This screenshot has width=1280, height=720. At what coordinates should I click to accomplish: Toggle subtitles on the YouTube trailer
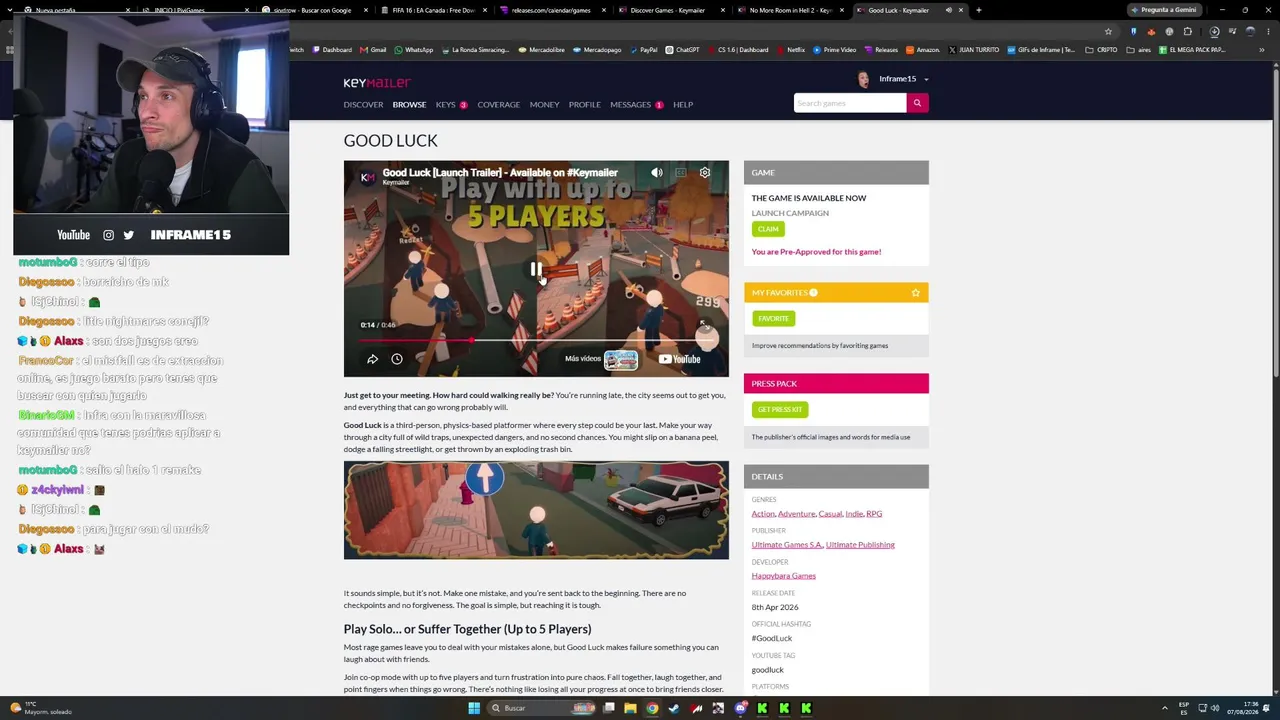click(681, 173)
